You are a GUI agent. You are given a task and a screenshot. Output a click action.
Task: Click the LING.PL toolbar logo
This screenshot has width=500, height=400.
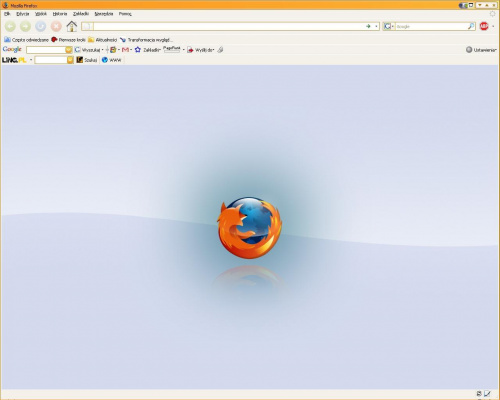click(x=14, y=60)
